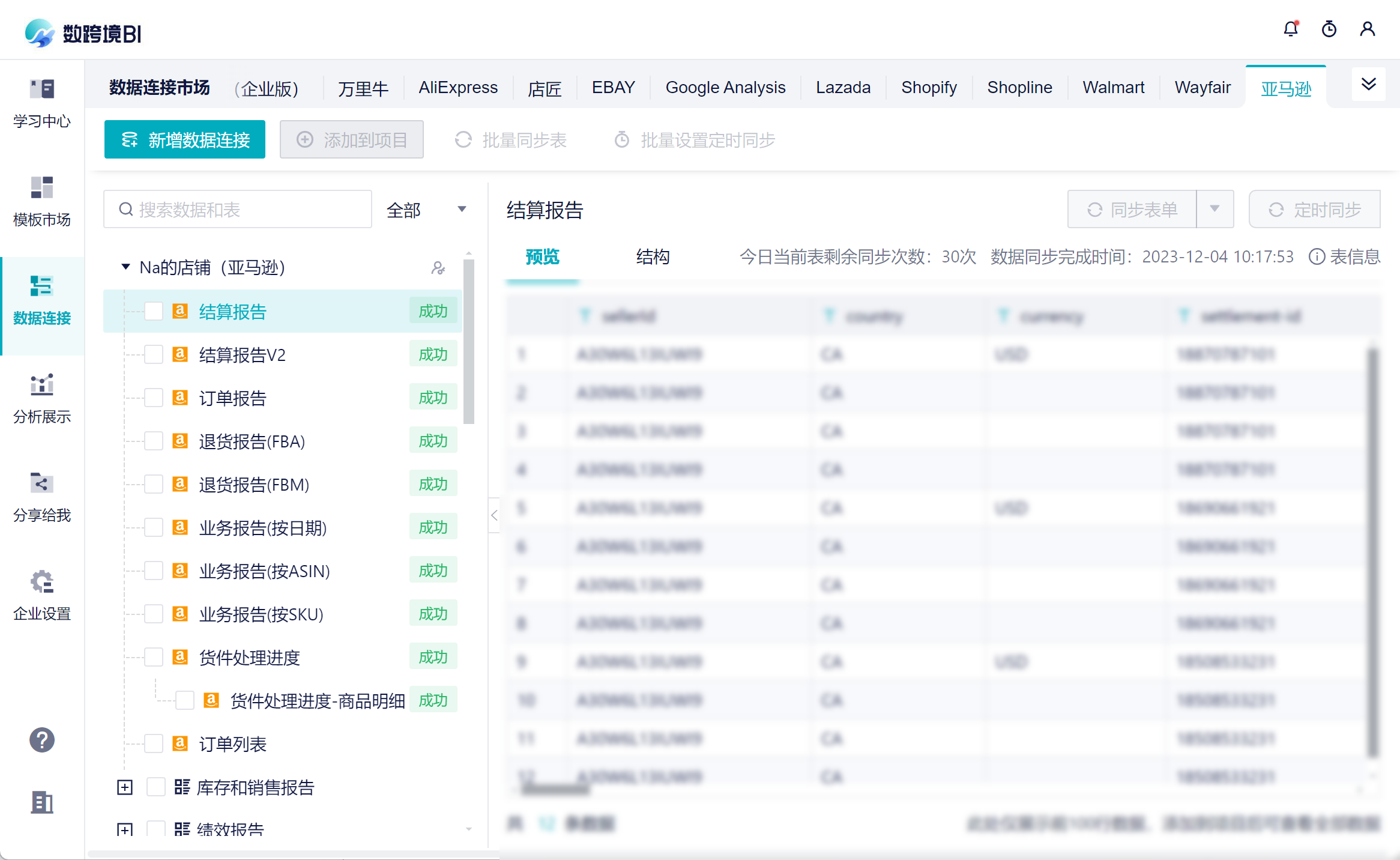Viewport: 1400px width, 860px height.
Task: Click the 搜索数据和表 search field
Action: (238, 210)
